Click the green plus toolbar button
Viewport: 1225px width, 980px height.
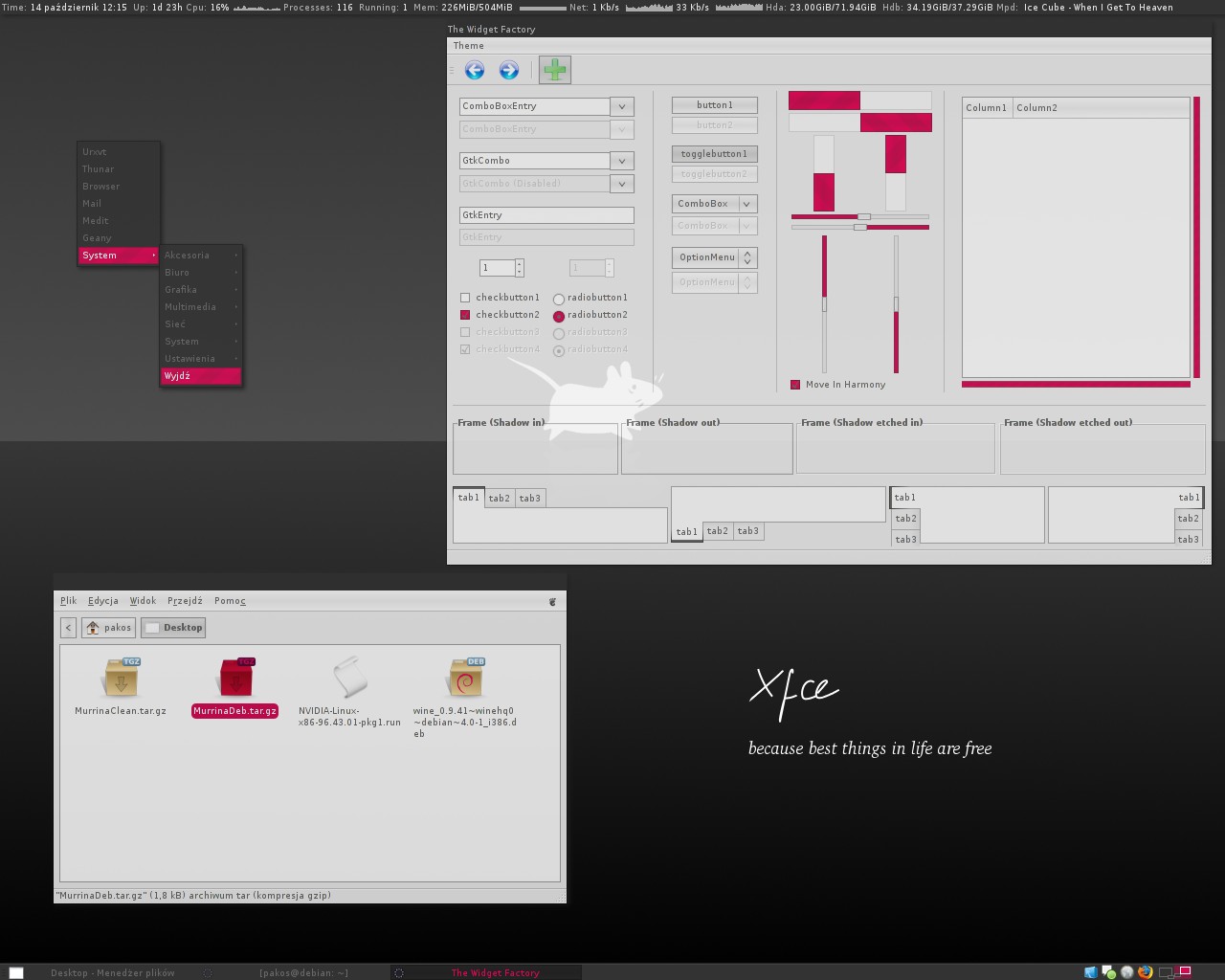[555, 70]
